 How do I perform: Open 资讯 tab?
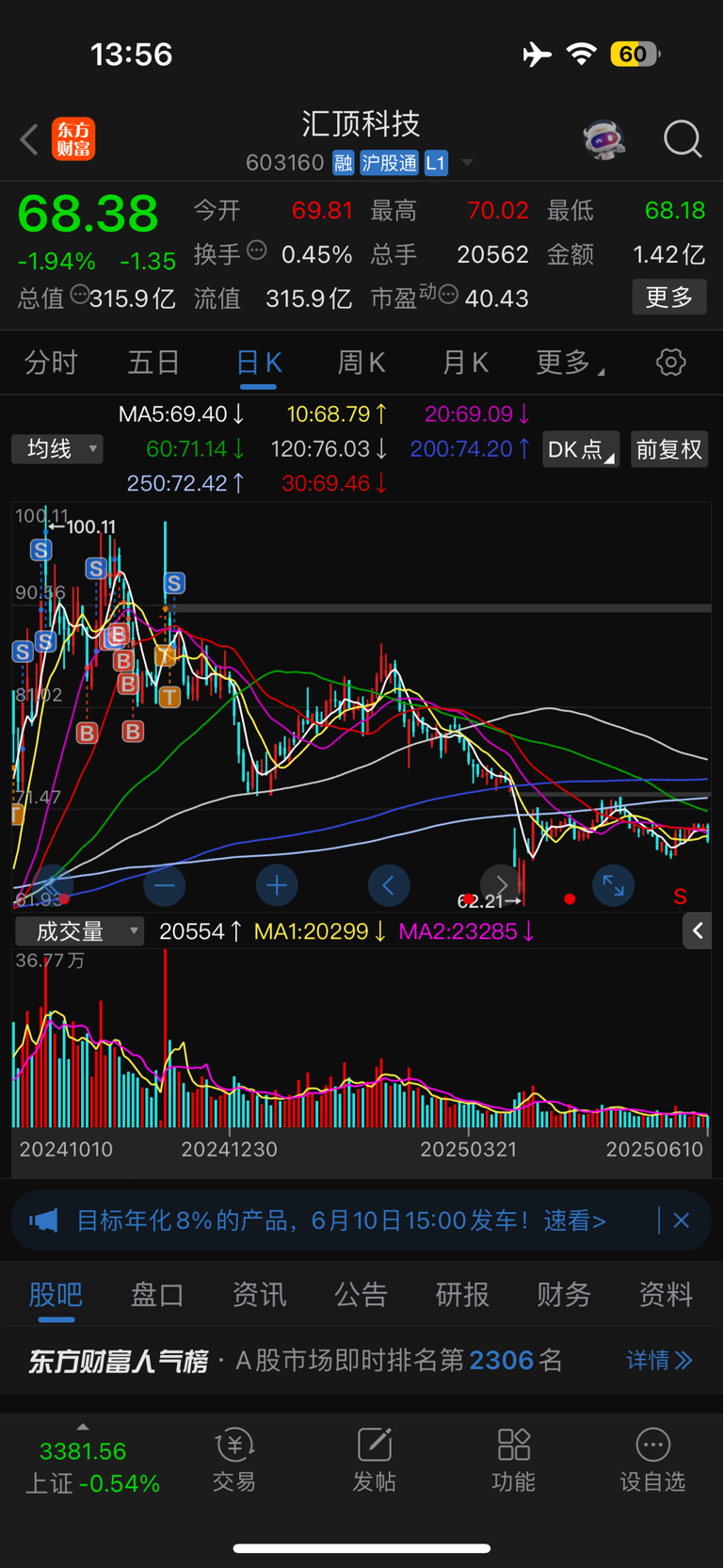(x=259, y=1295)
